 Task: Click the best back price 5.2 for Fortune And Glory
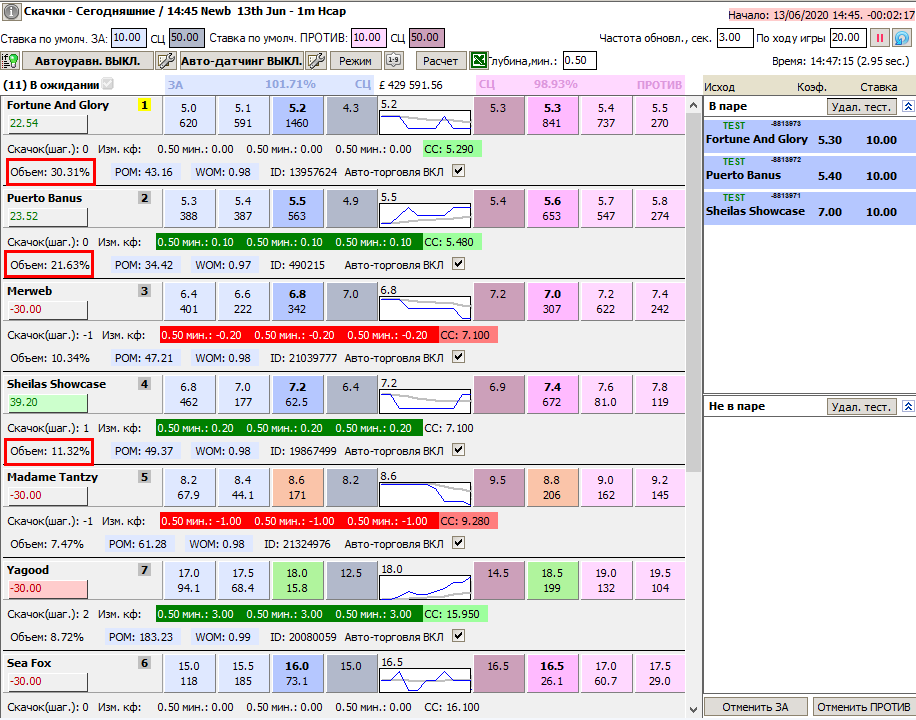click(x=297, y=115)
